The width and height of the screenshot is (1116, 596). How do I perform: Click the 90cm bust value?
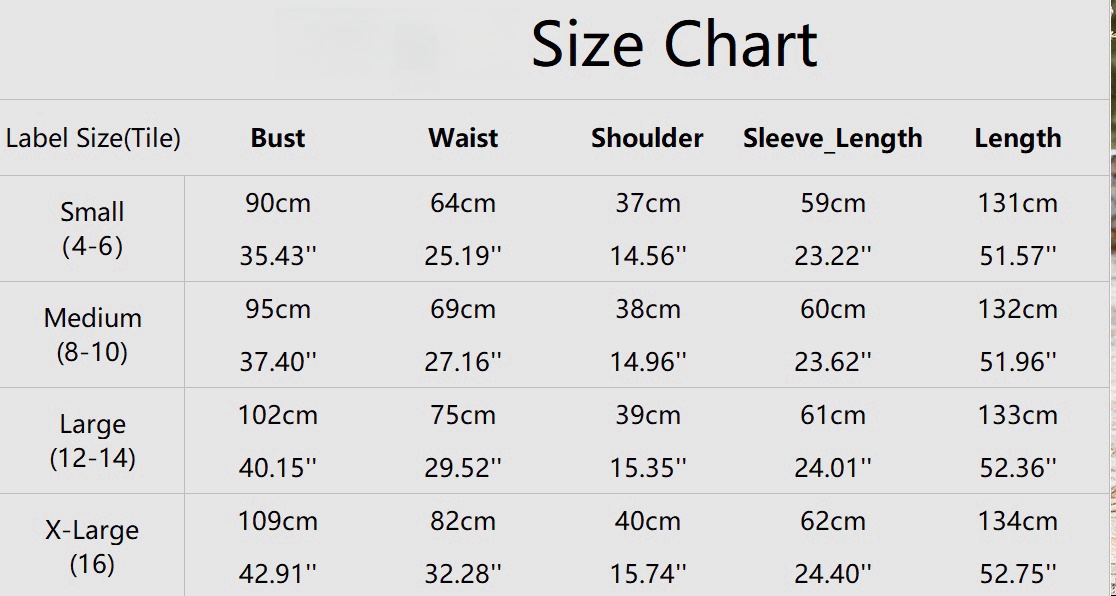[x=278, y=203]
